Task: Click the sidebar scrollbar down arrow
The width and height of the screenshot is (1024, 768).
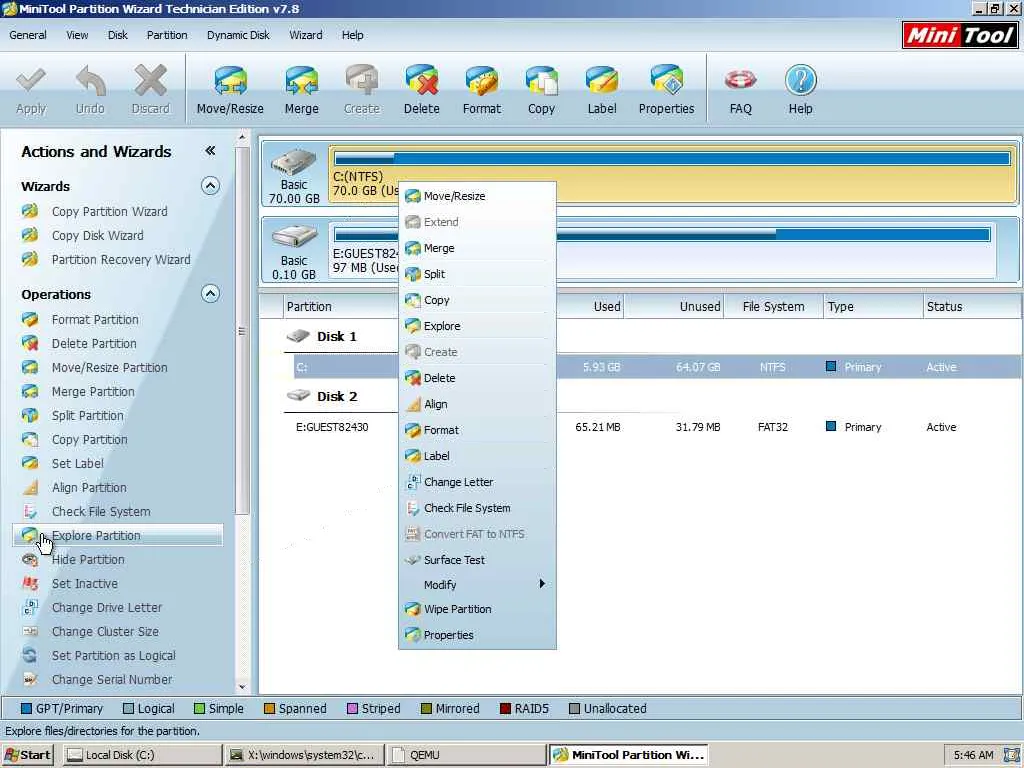Action: pos(242,687)
